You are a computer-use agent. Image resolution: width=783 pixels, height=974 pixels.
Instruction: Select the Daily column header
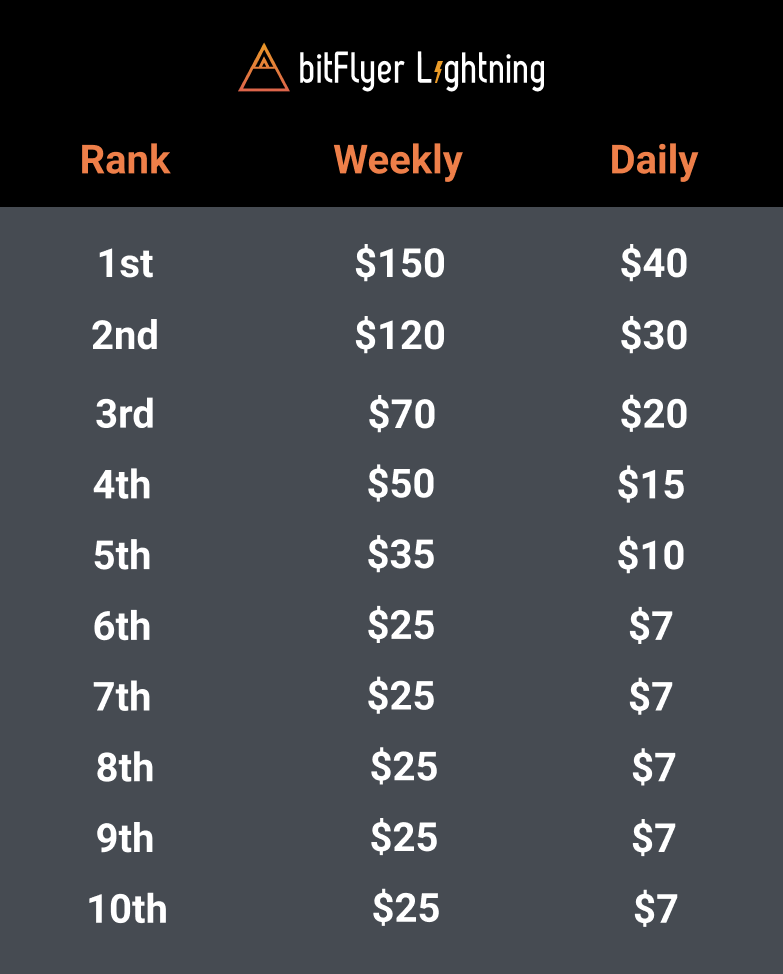pos(654,161)
